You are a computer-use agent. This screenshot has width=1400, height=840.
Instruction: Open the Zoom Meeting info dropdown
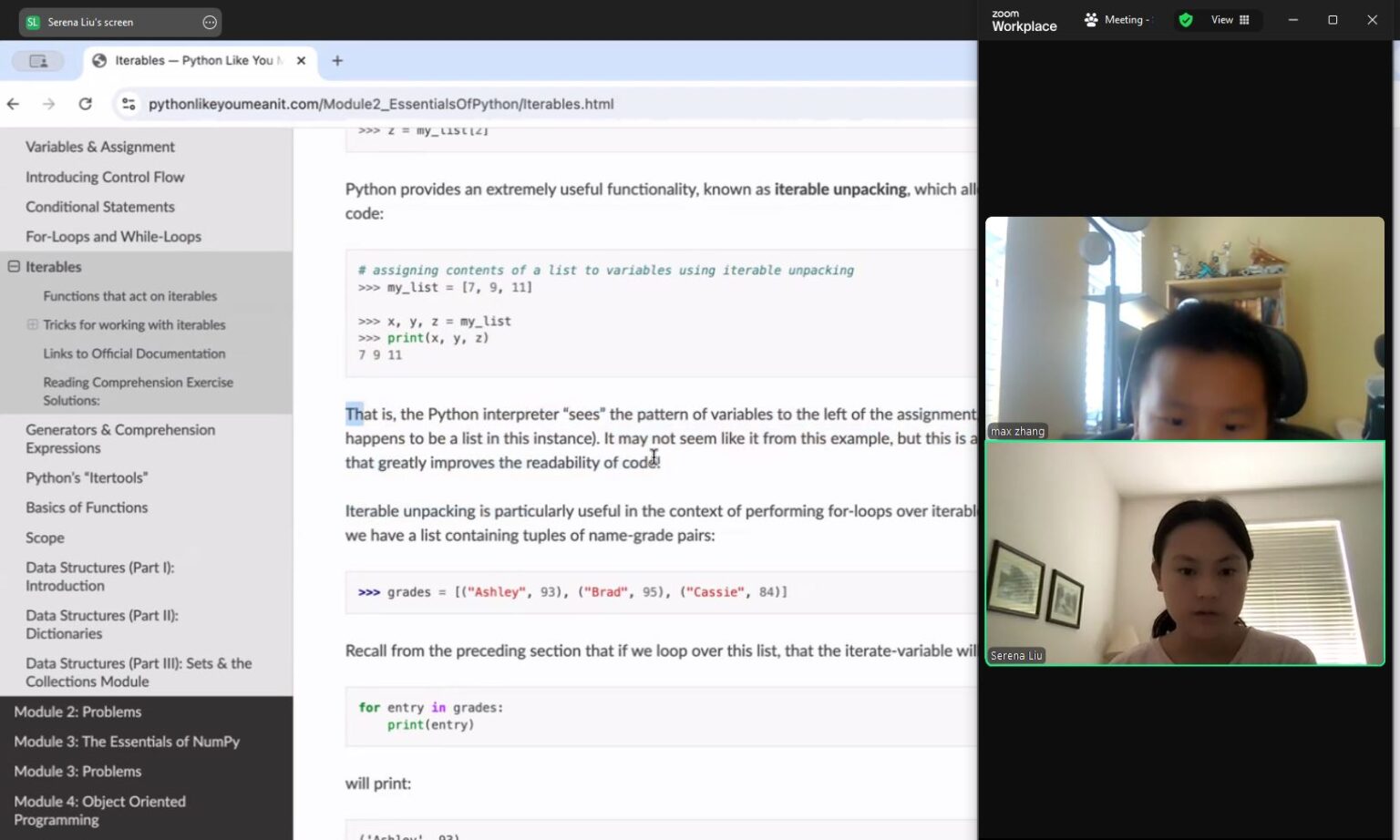click(x=1117, y=20)
